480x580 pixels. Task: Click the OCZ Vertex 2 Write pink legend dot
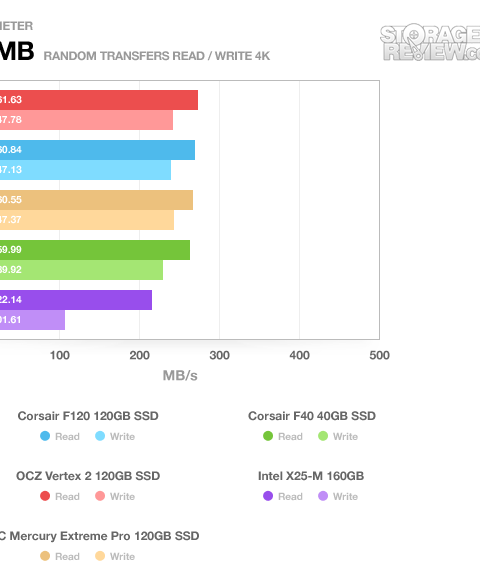(x=100, y=496)
